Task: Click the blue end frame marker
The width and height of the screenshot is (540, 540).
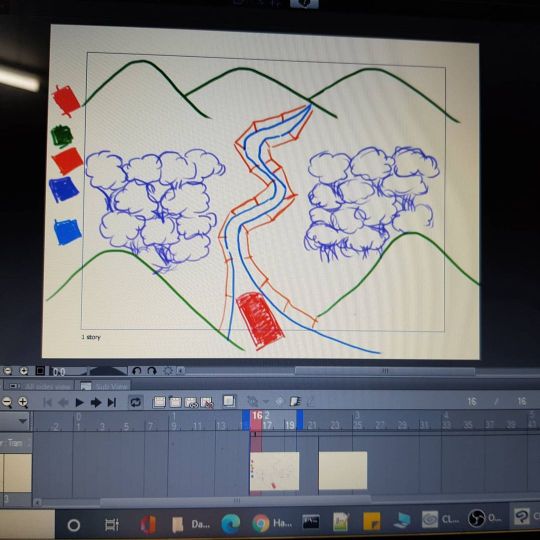Action: pos(300,420)
